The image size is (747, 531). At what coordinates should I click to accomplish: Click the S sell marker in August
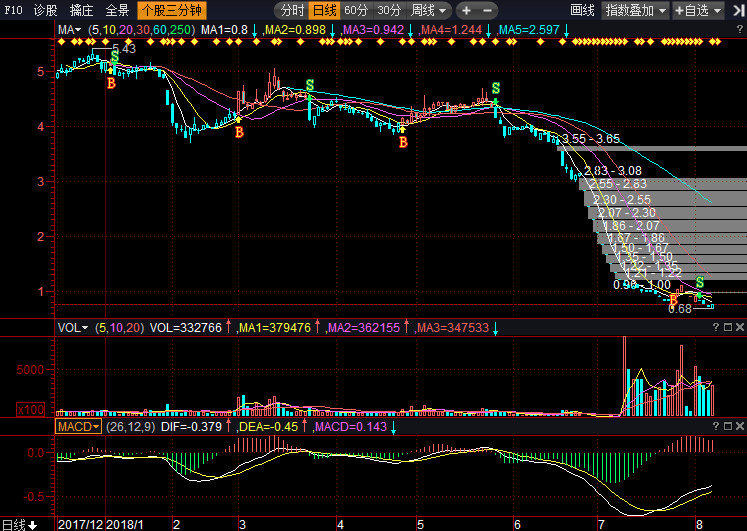pyautogui.click(x=700, y=282)
